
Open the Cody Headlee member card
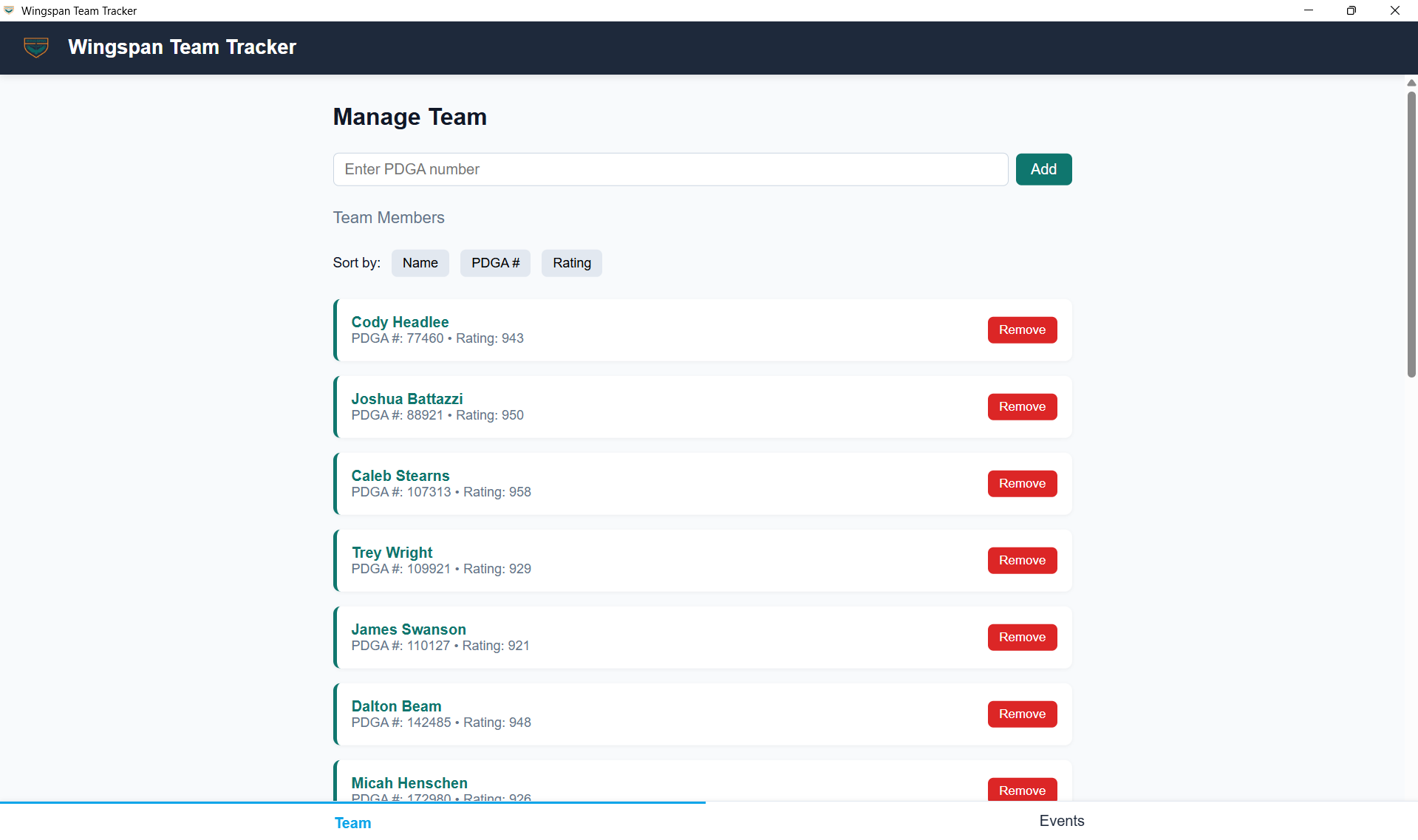point(665,330)
